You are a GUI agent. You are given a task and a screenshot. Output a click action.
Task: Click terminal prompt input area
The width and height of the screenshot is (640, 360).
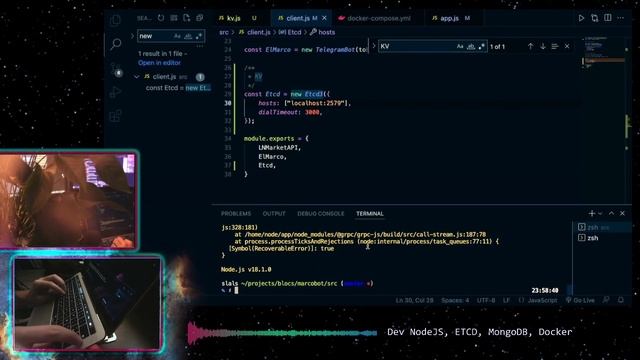[236, 291]
